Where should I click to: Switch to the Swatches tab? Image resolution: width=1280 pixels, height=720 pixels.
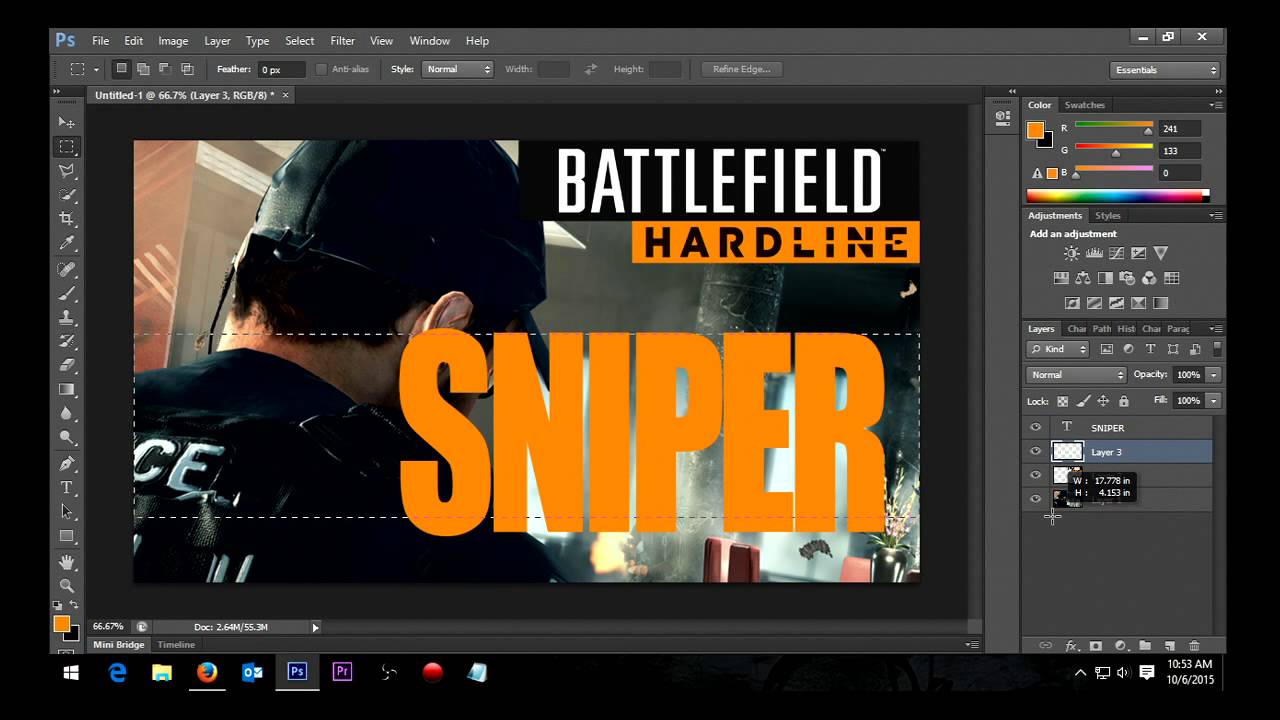click(1084, 105)
